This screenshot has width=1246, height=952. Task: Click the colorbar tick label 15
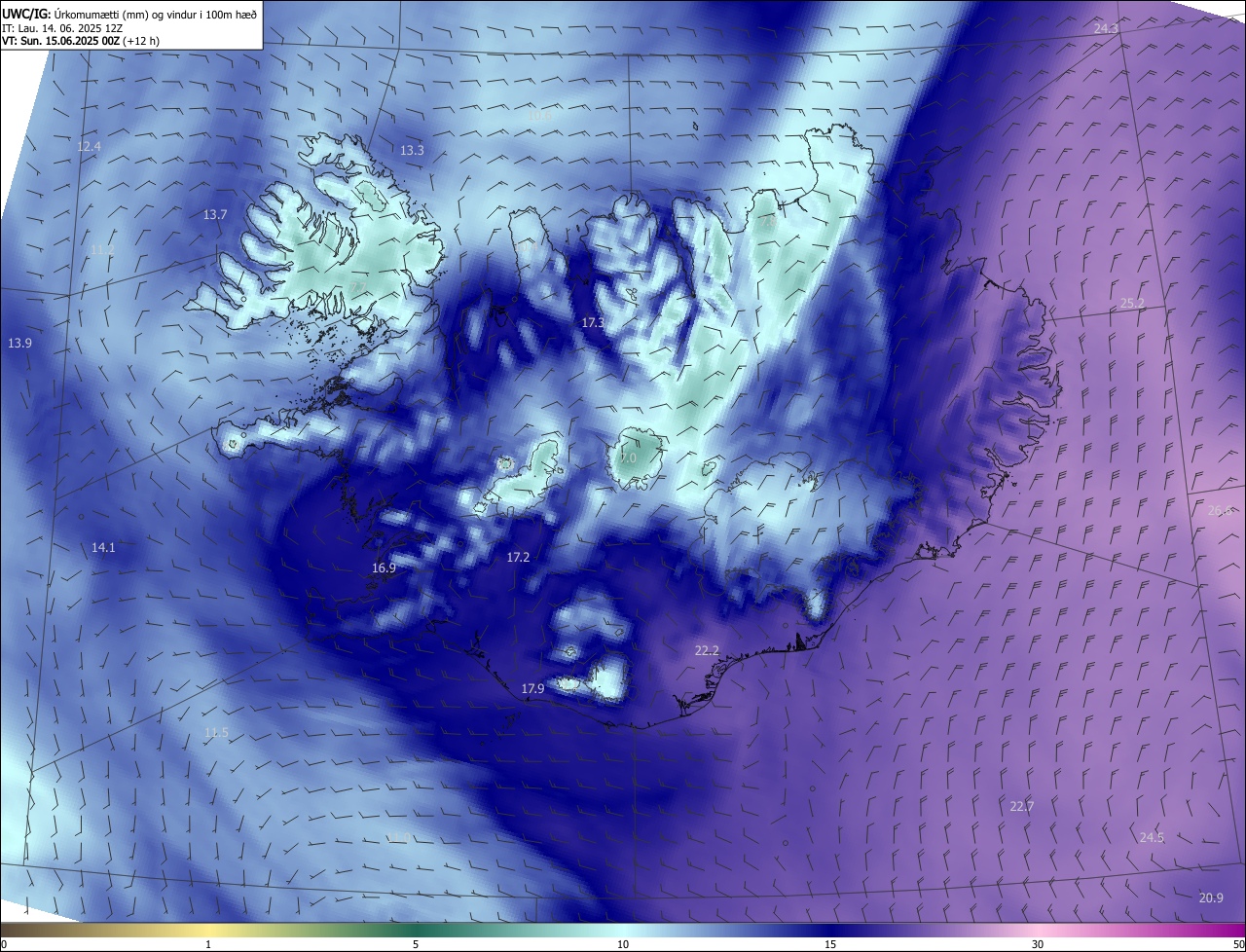coord(830,944)
